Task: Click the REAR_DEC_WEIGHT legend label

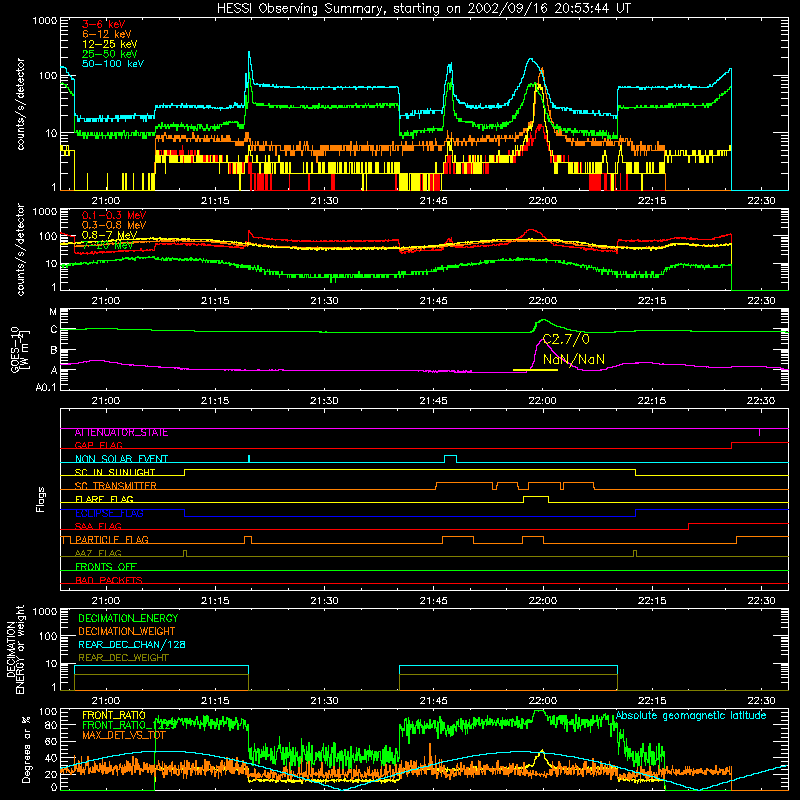Action: pos(123,658)
